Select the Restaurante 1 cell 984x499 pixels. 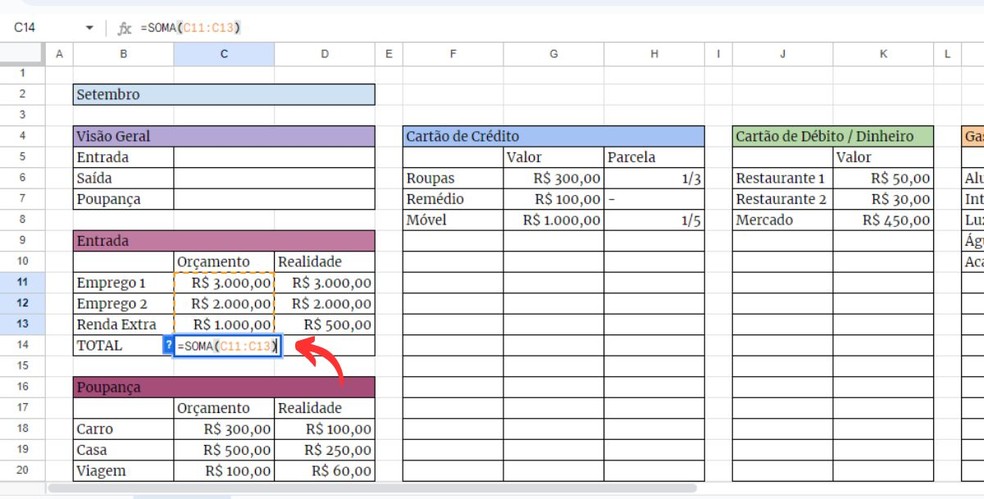[x=783, y=178]
